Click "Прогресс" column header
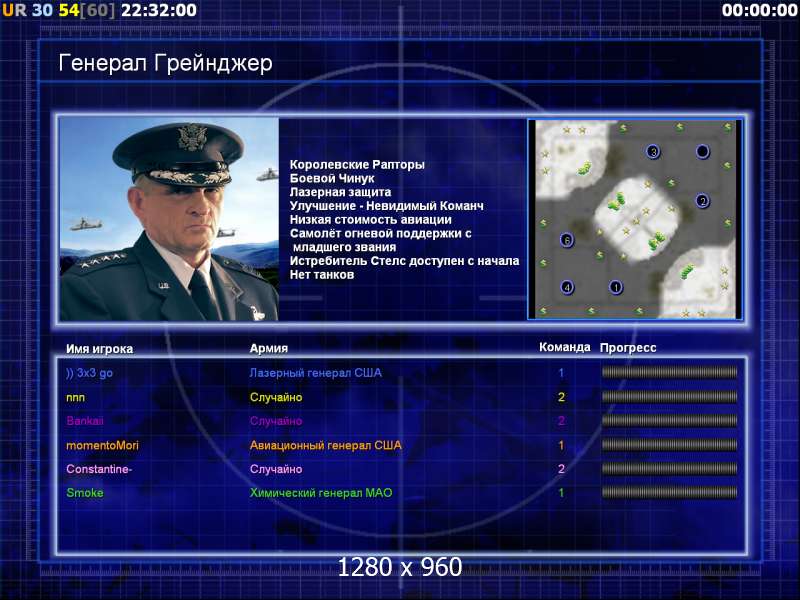 click(x=628, y=348)
